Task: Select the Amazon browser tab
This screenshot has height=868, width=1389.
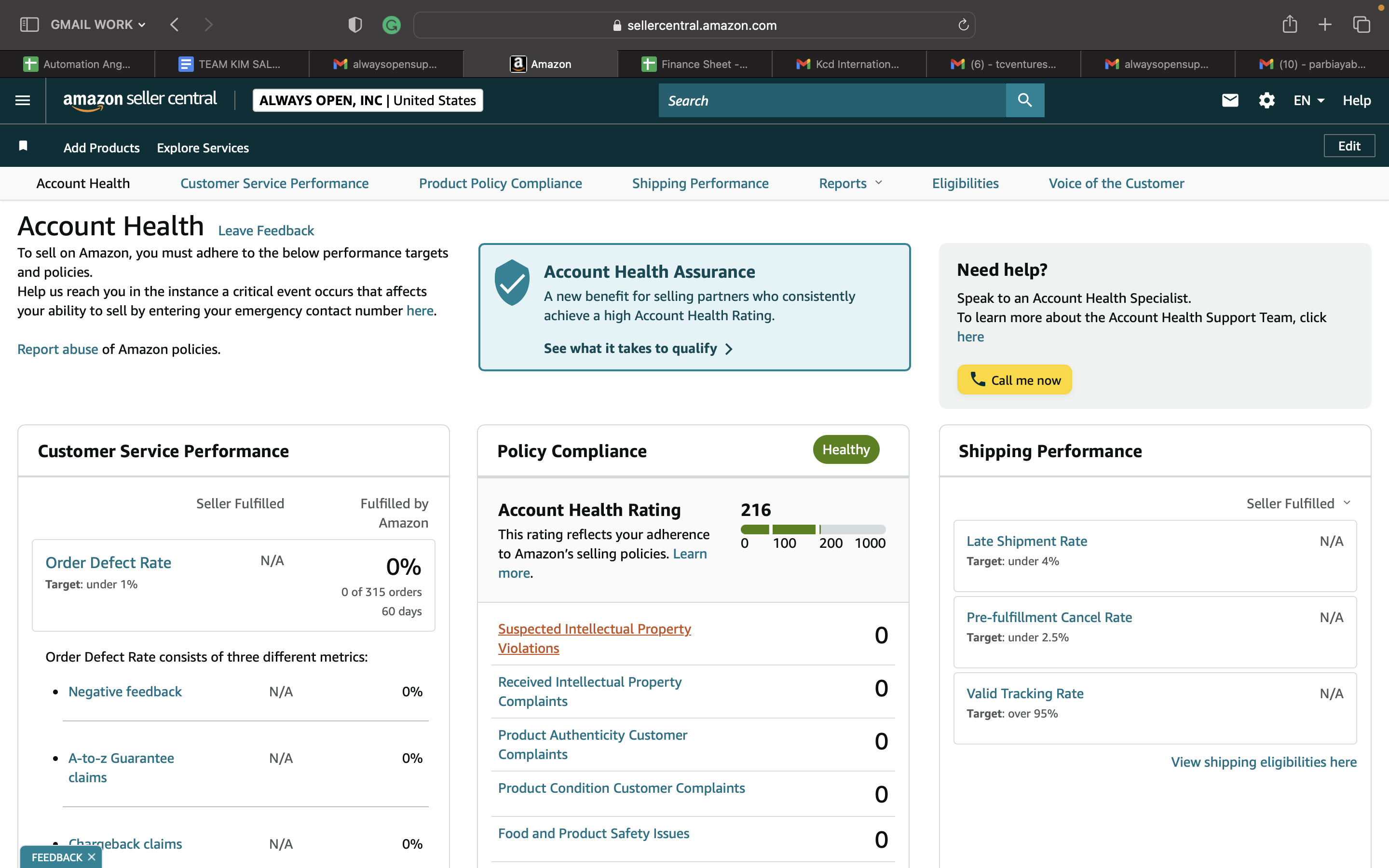Action: tap(541, 64)
